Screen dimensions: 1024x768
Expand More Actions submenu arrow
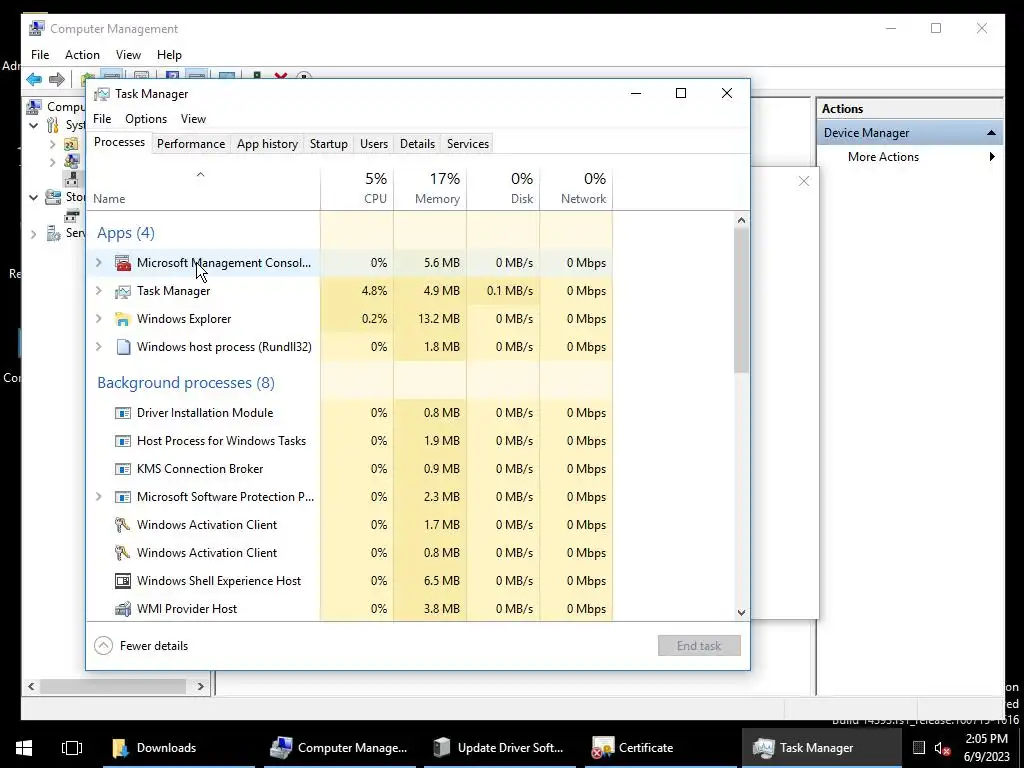992,157
